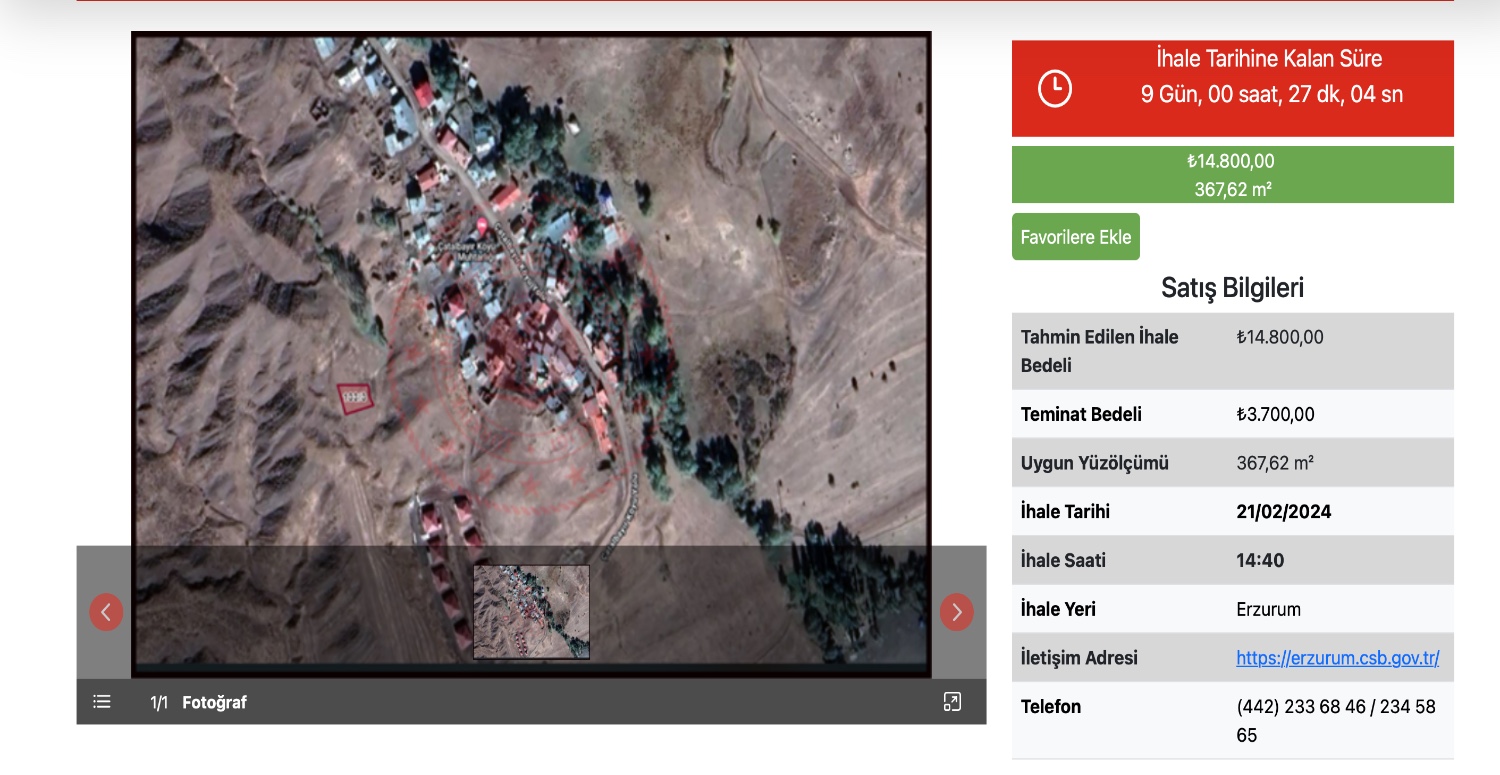Click the Uygun Yüzölçümü row label
The width and height of the screenshot is (1500, 775).
click(x=1094, y=463)
